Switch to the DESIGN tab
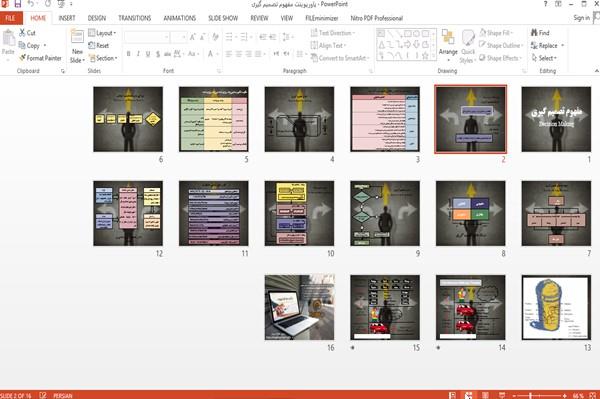Screen dimensions: 600x399 97,18
